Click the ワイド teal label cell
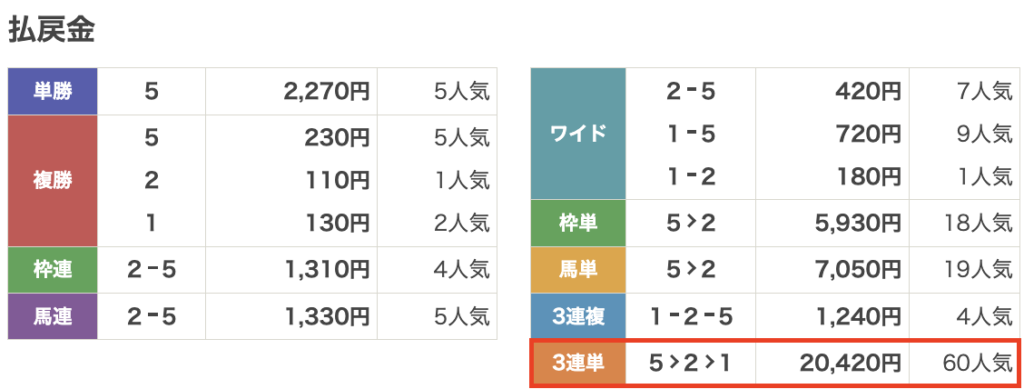1024x389 pixels. [578, 134]
